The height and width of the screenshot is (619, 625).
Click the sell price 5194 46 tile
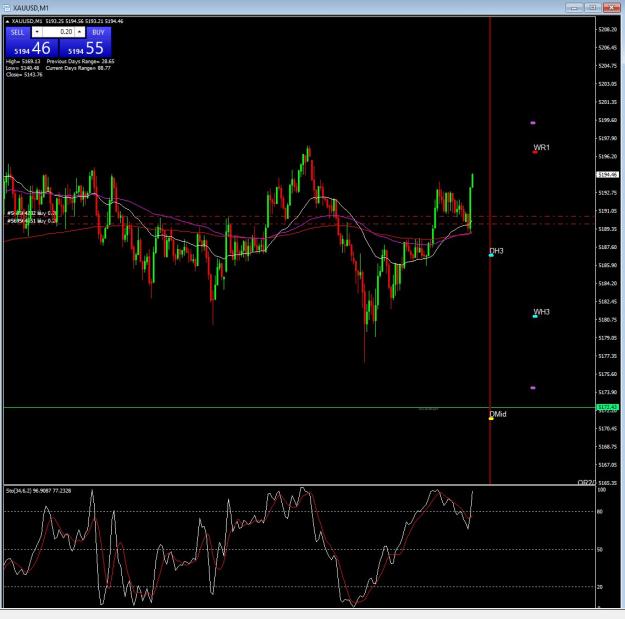coord(32,48)
